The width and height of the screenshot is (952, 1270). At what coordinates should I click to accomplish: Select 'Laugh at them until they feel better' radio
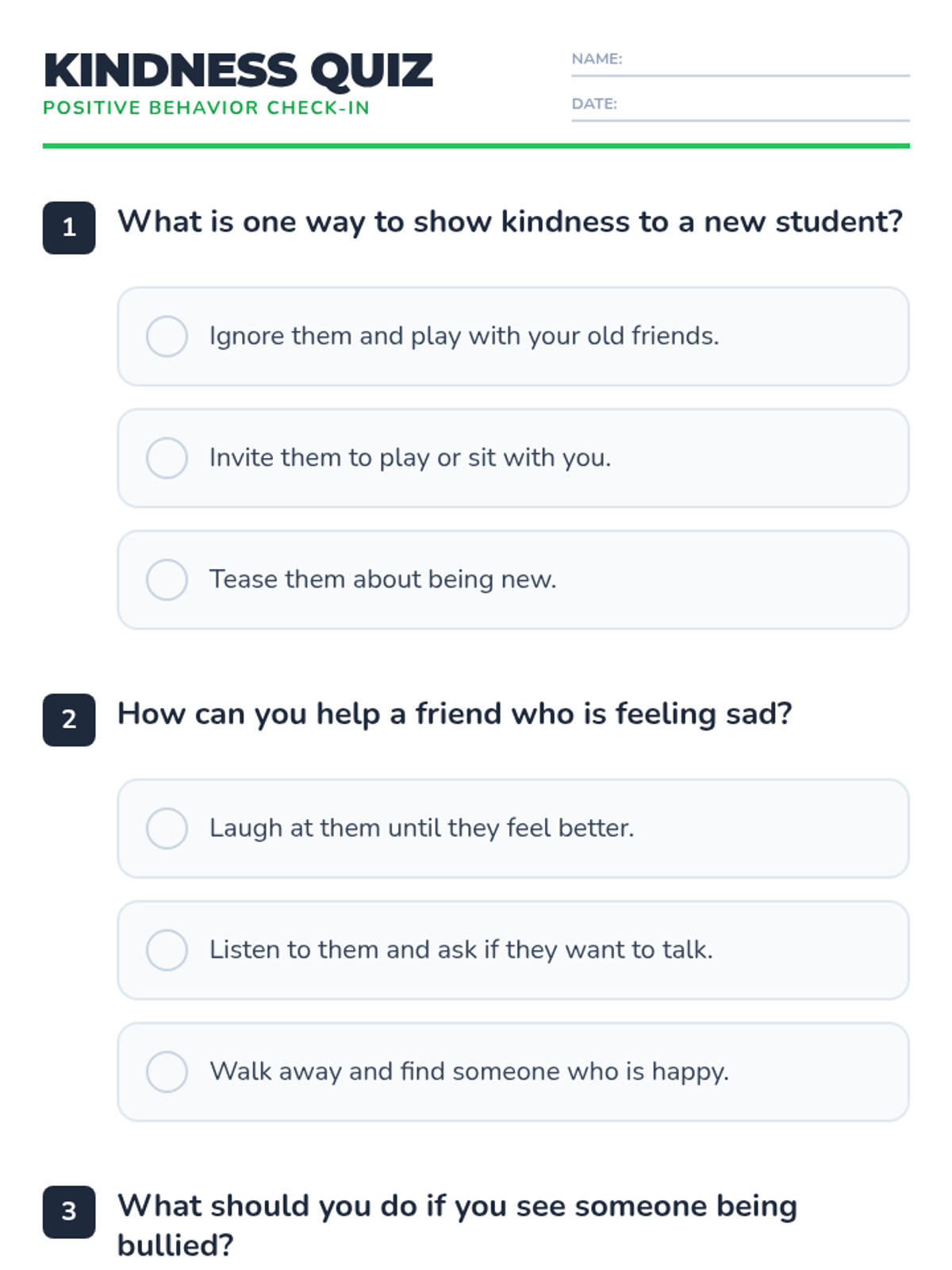click(167, 828)
